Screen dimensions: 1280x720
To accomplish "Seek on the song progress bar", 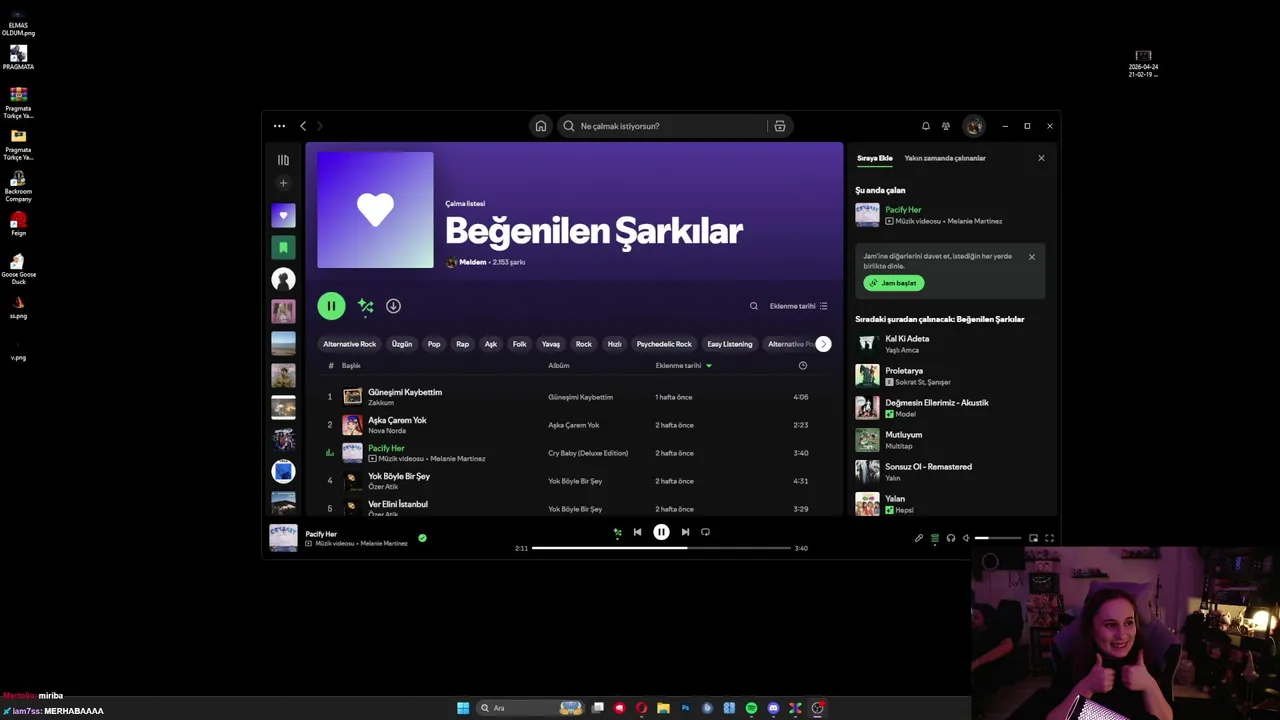I will coord(661,548).
